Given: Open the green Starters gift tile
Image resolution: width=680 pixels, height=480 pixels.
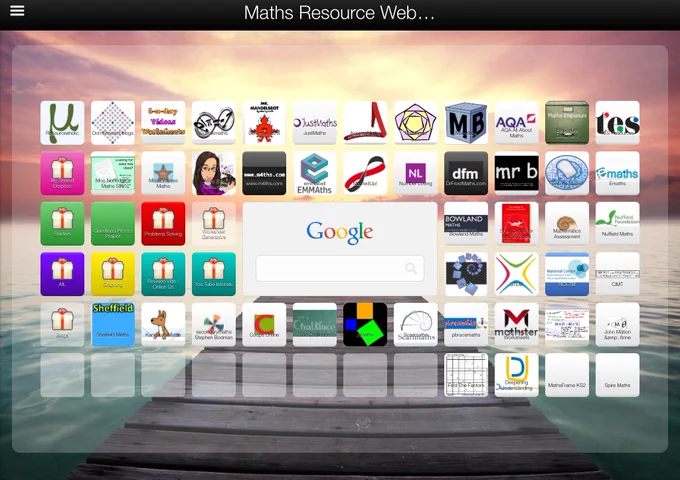Looking at the screenshot, I should coord(62,224).
